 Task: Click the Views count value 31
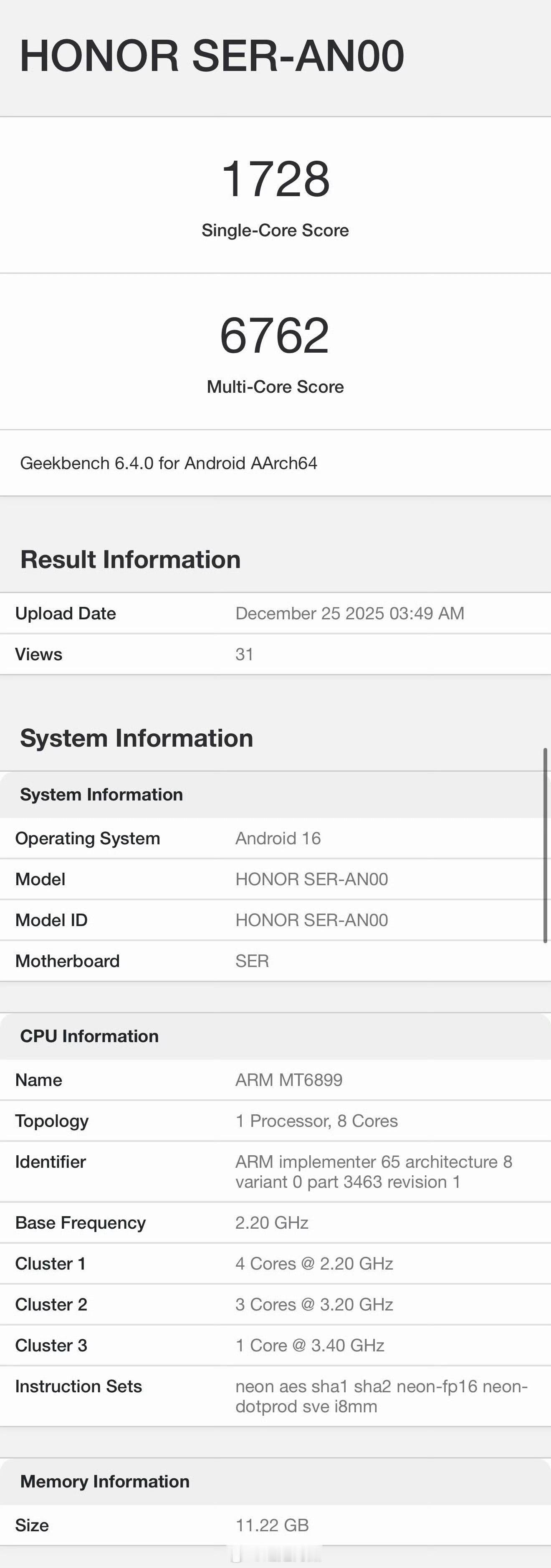244,654
